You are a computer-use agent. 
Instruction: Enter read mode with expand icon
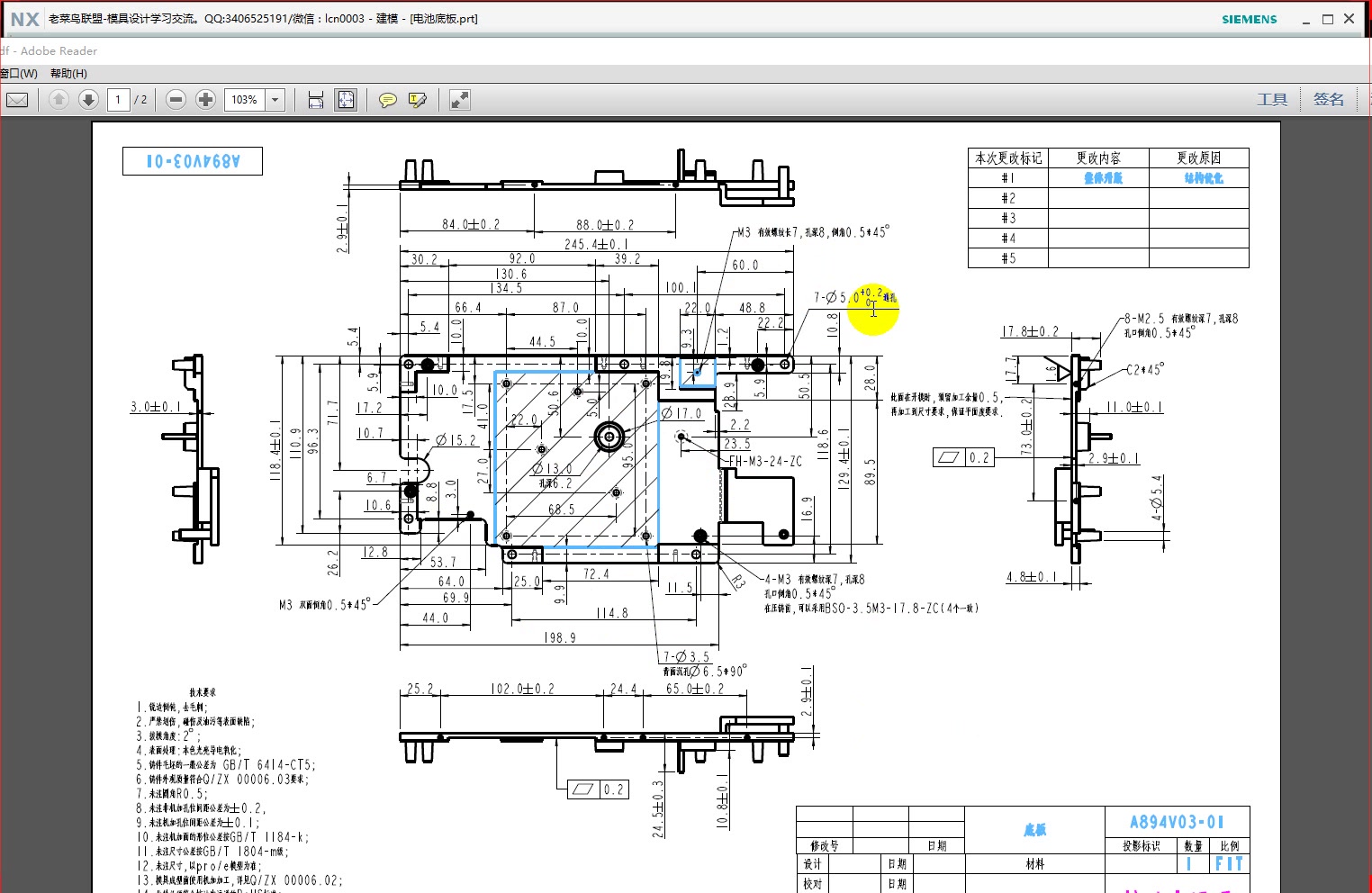pos(459,100)
